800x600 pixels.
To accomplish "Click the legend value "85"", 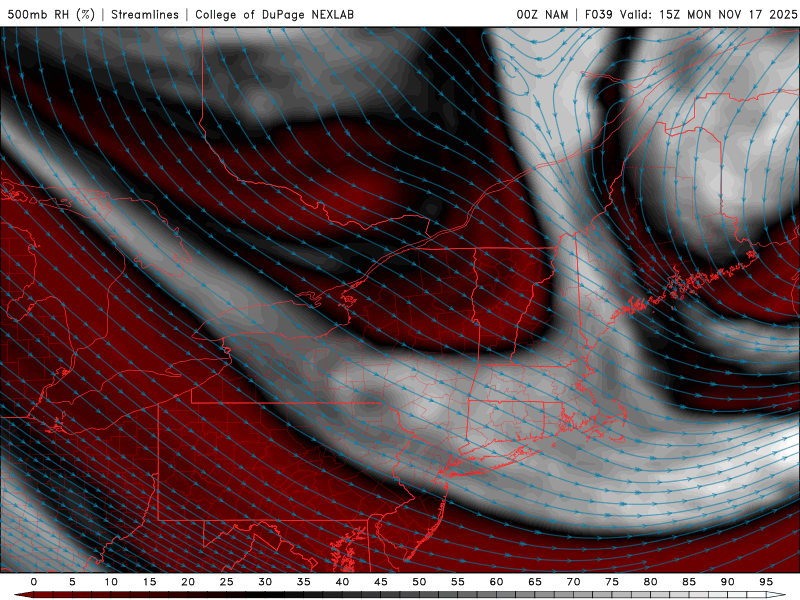I will pyautogui.click(x=689, y=582).
